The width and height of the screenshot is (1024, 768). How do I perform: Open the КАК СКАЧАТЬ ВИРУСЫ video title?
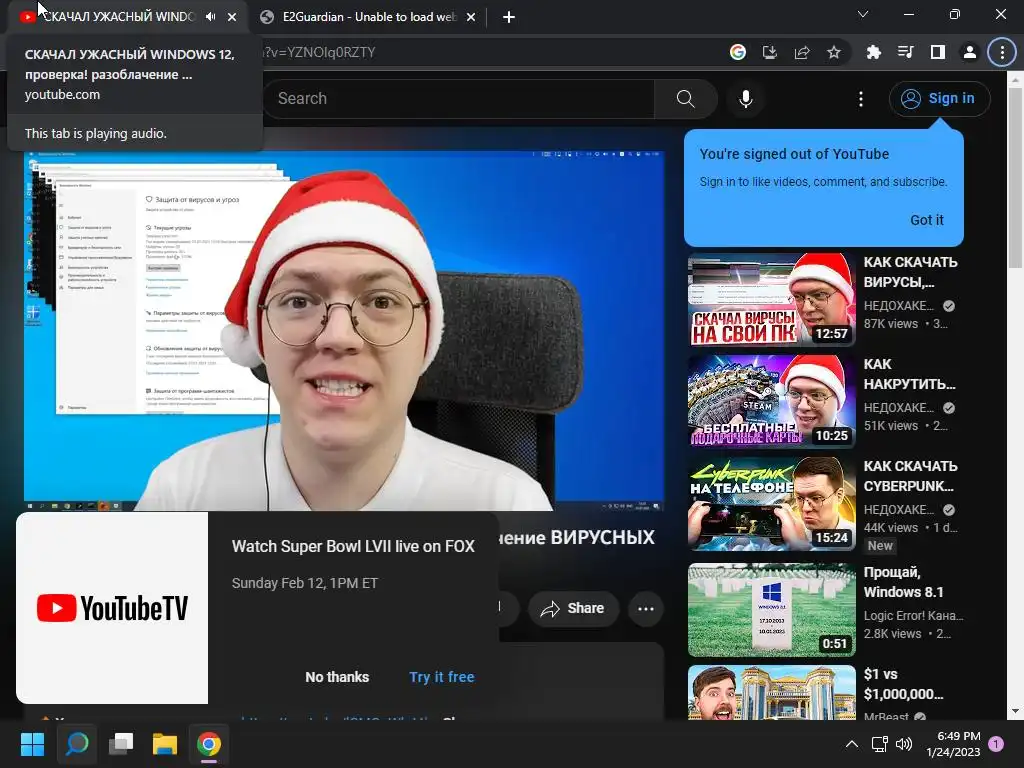(x=911, y=272)
